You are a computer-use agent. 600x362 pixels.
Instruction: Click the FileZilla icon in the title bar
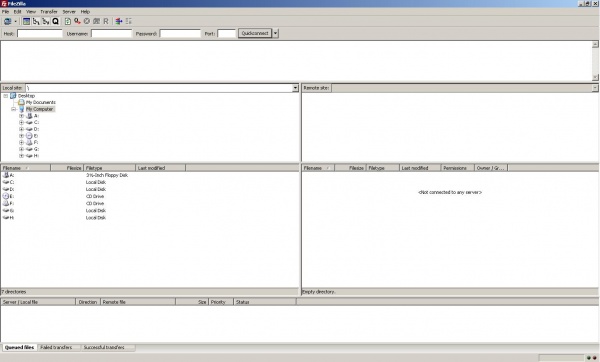pyautogui.click(x=4, y=3)
